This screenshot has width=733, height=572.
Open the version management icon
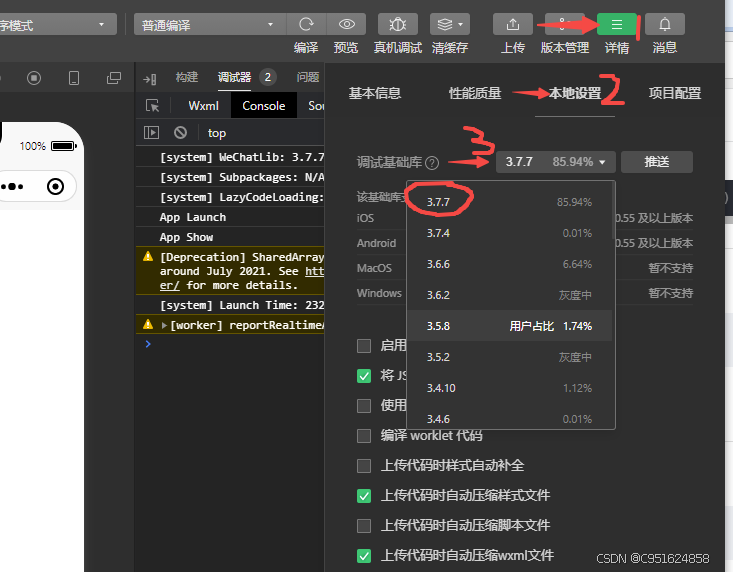pos(564,24)
